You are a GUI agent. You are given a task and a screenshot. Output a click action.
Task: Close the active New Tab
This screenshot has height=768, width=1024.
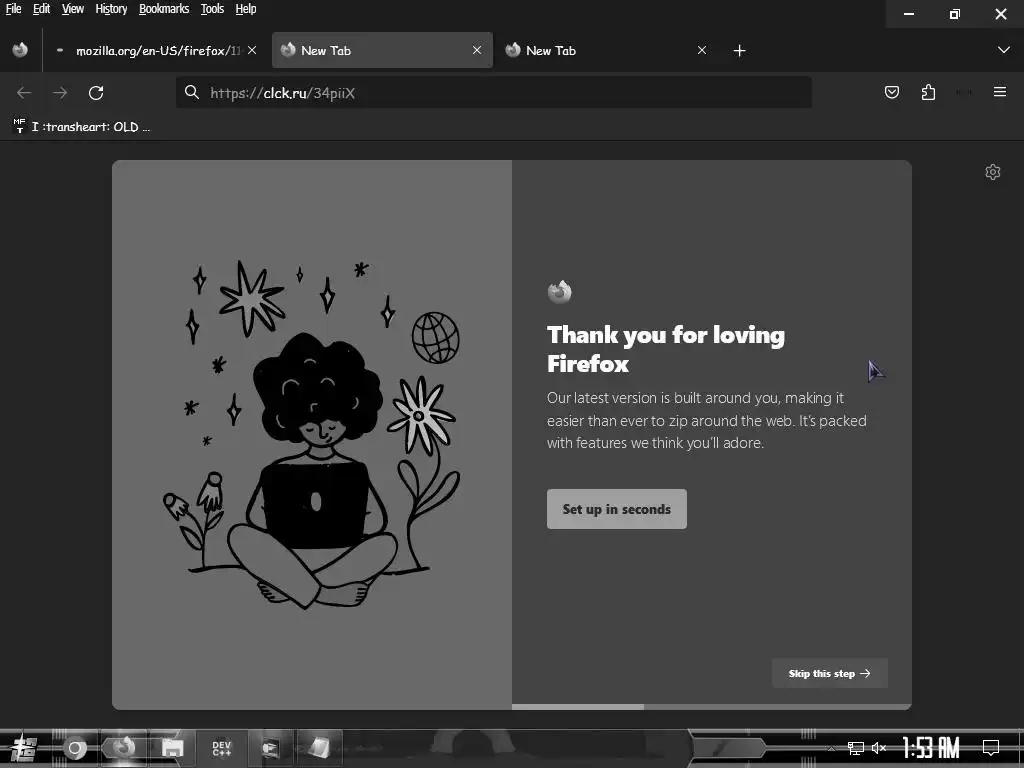[x=477, y=50]
